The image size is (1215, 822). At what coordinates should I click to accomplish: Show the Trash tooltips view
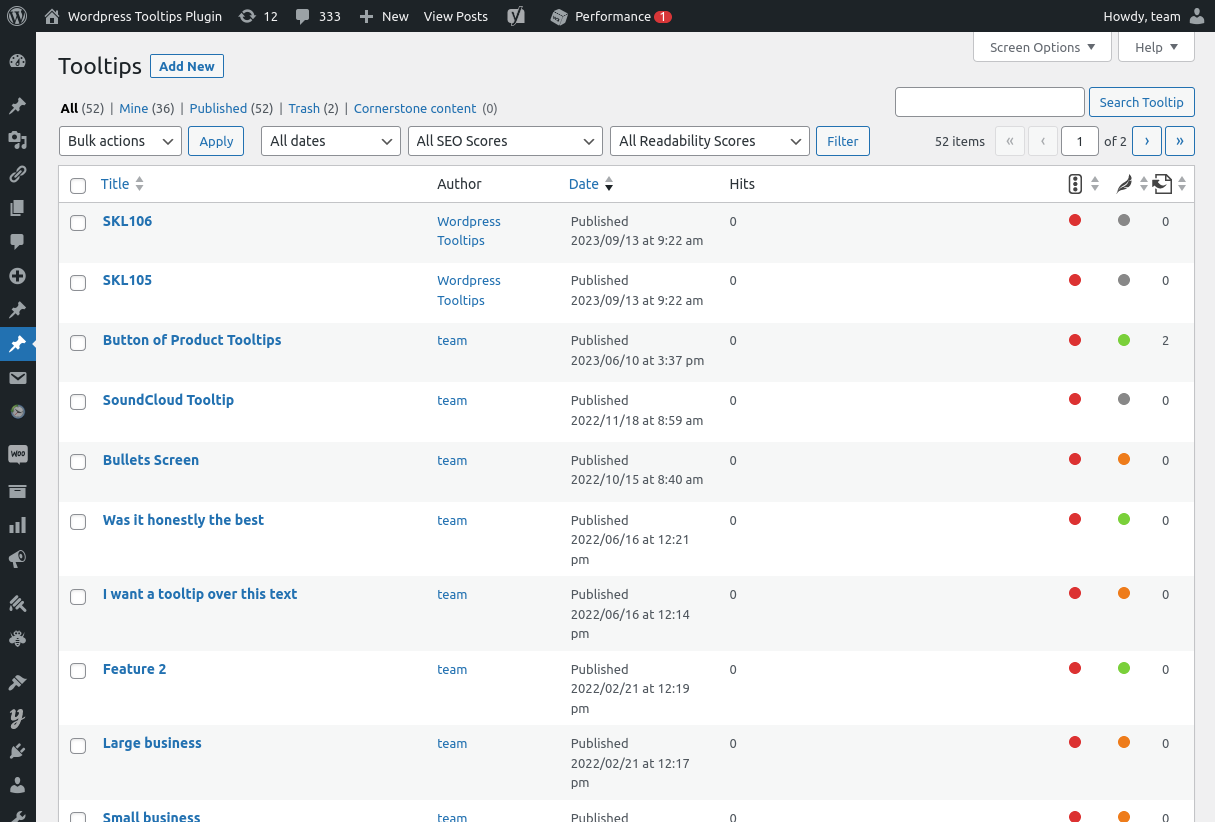pyautogui.click(x=304, y=108)
